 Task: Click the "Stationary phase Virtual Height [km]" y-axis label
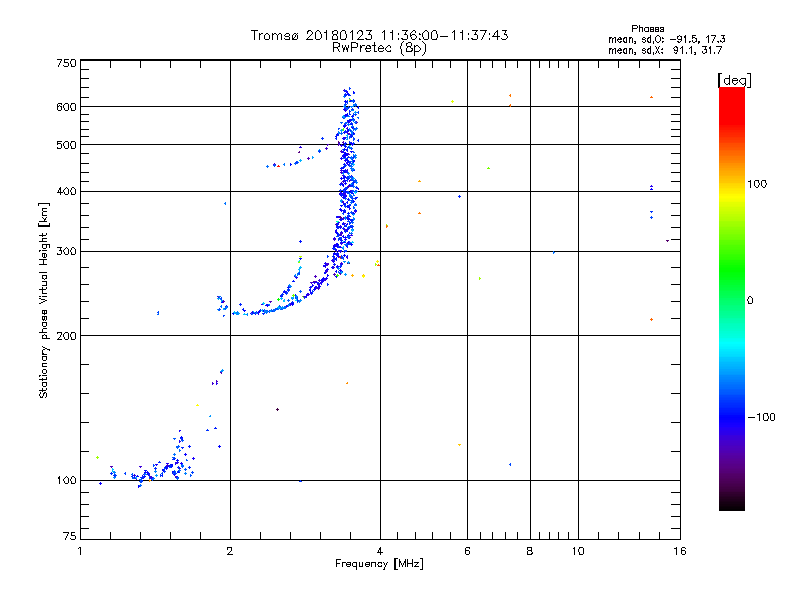[43, 300]
